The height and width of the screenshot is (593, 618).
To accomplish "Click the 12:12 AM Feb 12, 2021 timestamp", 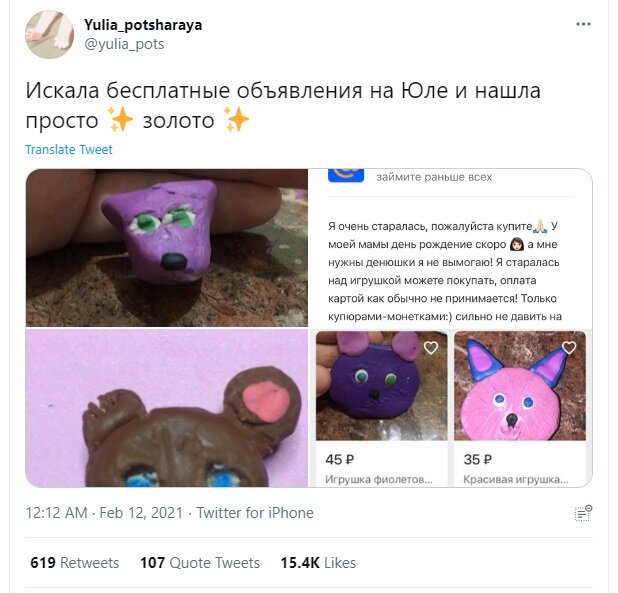I will coord(104,513).
